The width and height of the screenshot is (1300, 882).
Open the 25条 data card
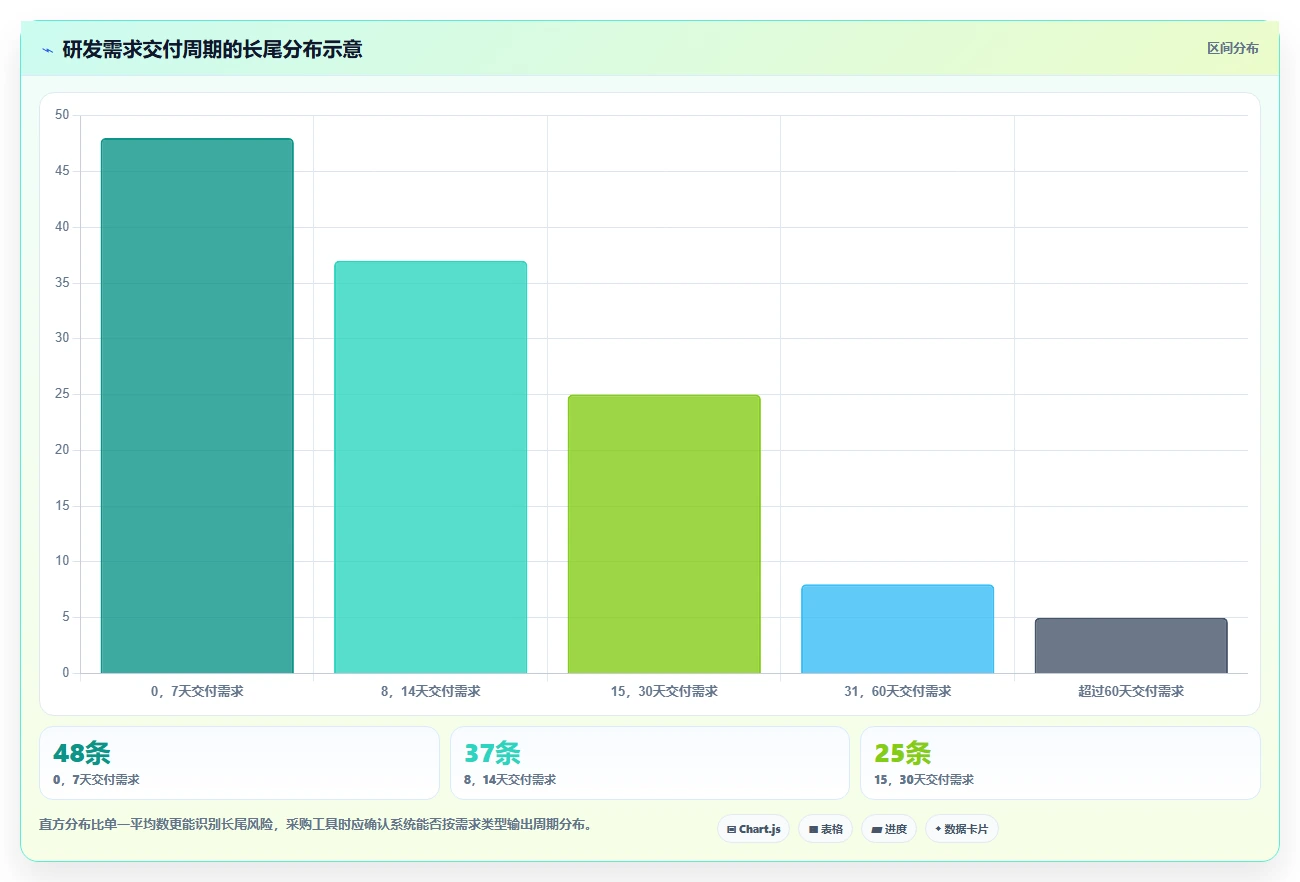(x=1060, y=763)
